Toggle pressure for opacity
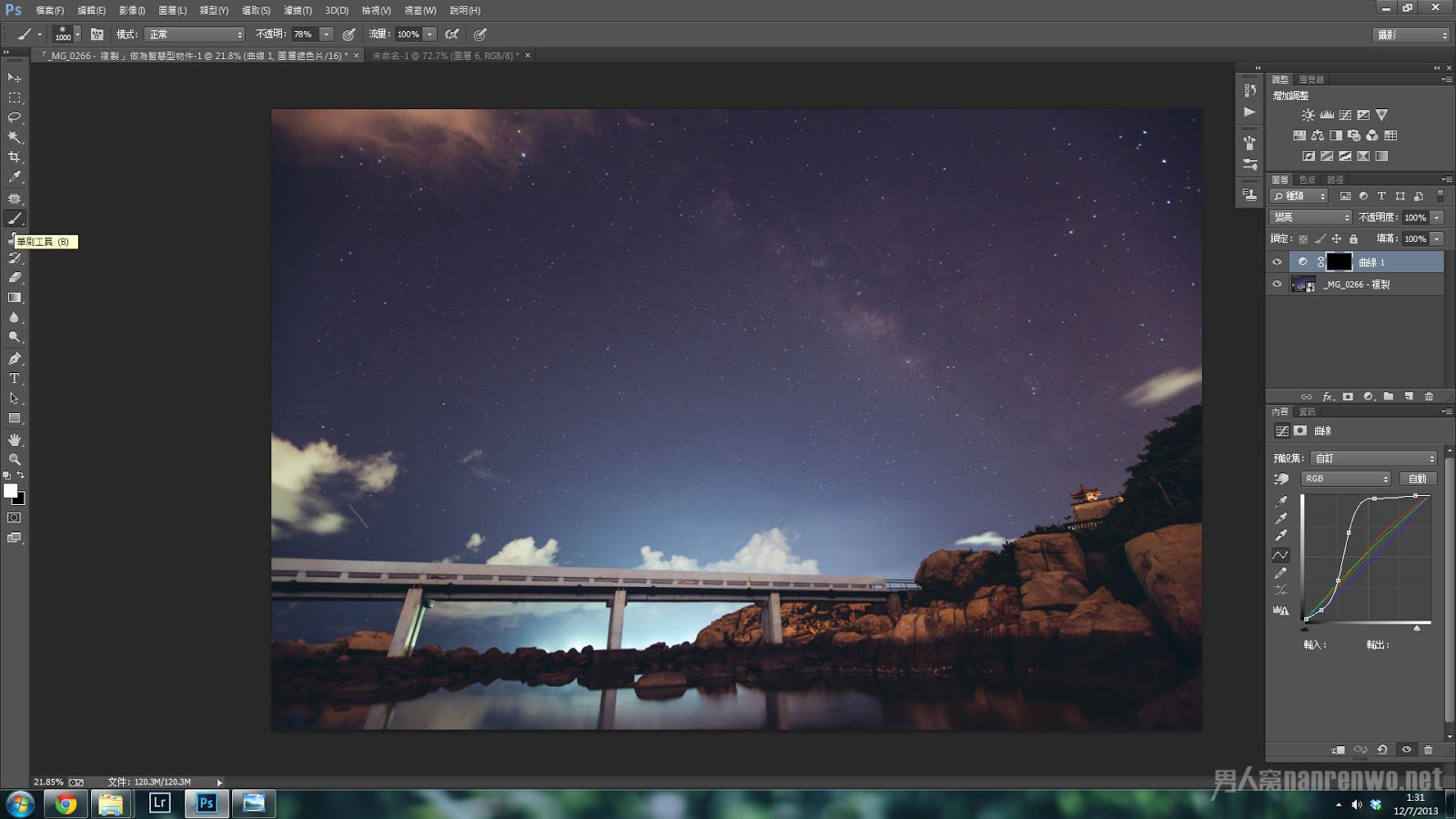Image resolution: width=1456 pixels, height=819 pixels. pyautogui.click(x=349, y=34)
